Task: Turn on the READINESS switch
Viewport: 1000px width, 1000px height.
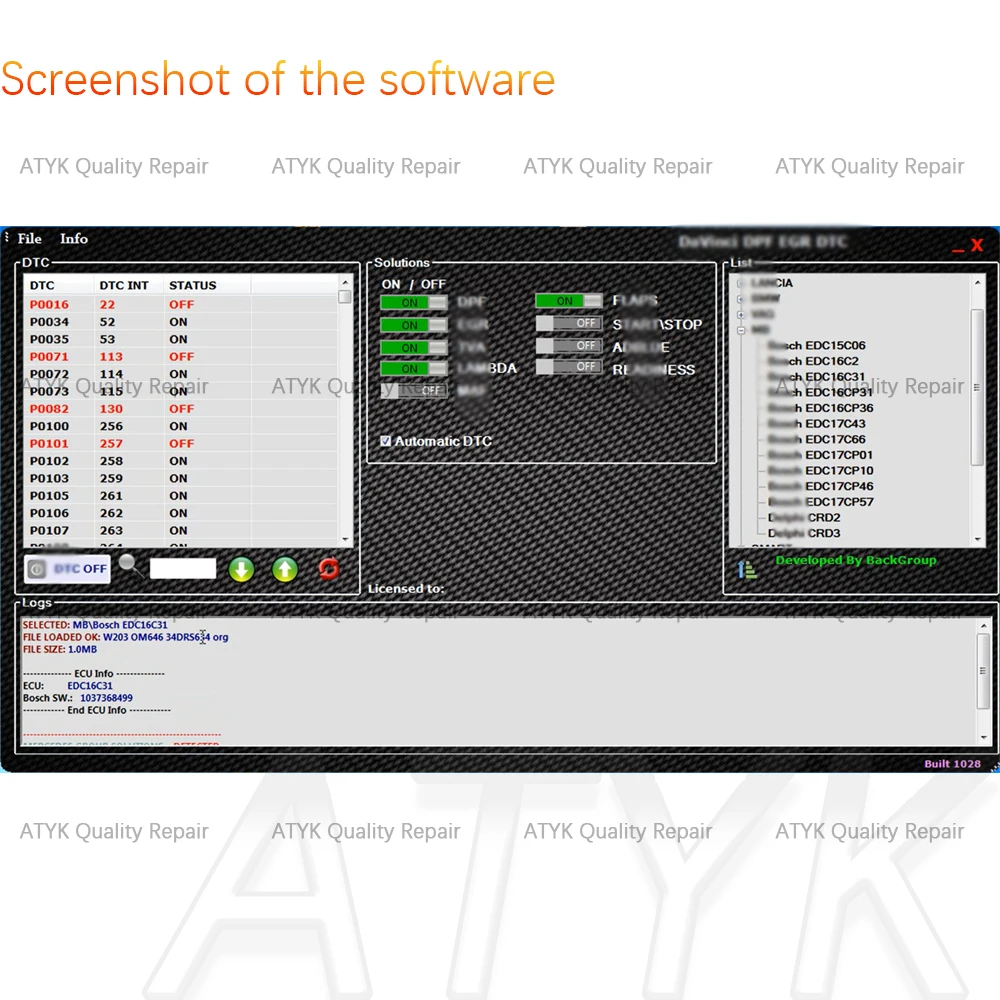Action: point(569,367)
